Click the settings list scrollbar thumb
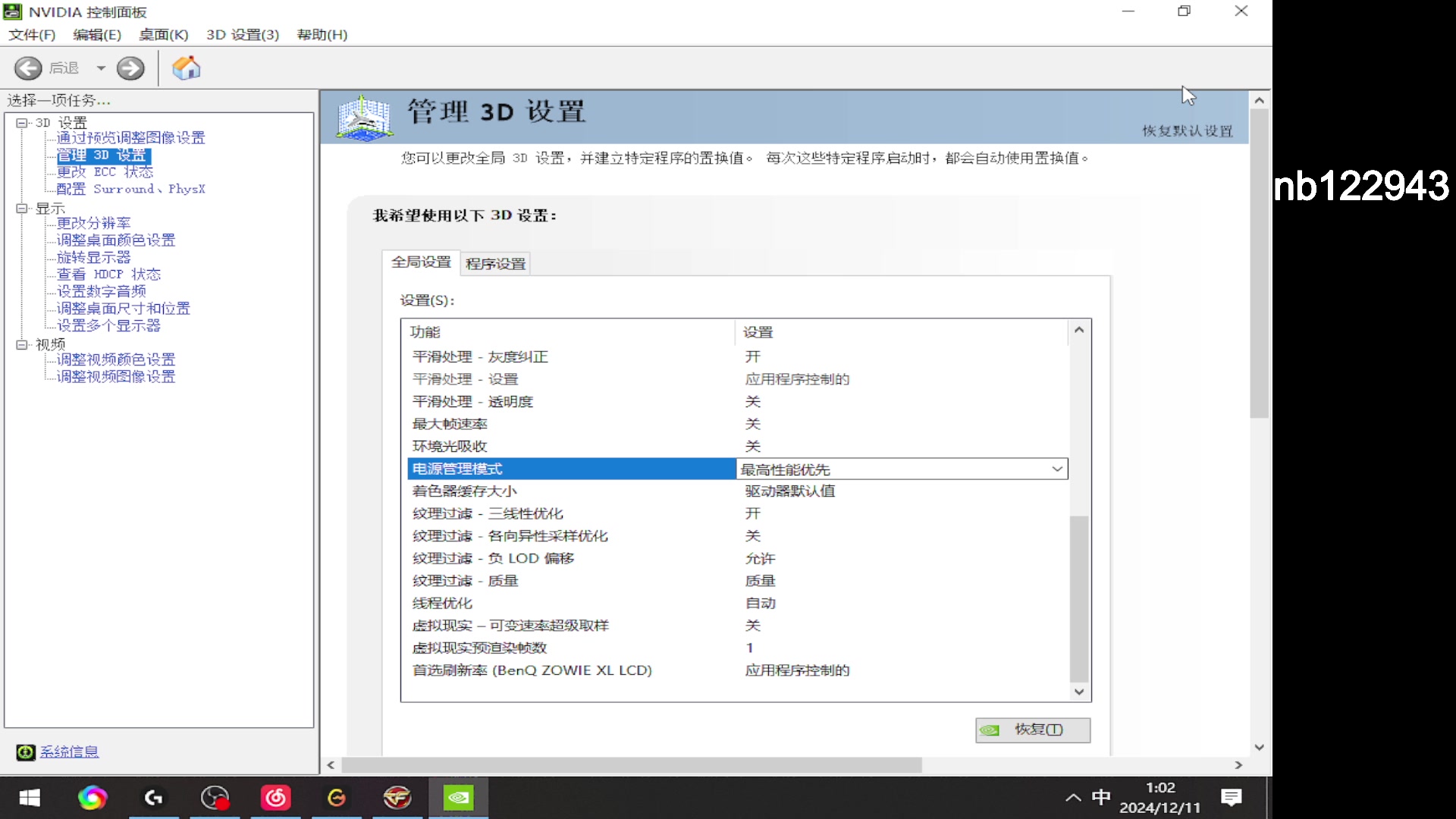This screenshot has width=1456, height=819. click(x=1079, y=599)
